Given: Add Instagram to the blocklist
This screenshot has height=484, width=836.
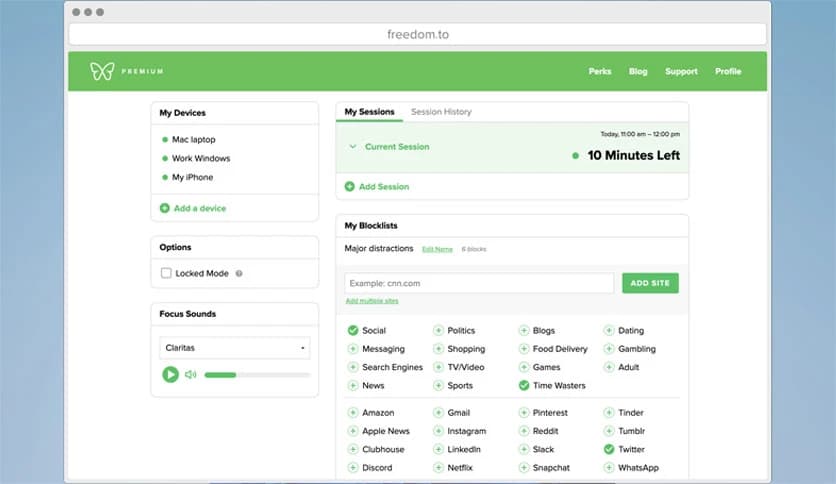Looking at the screenshot, I should point(438,431).
